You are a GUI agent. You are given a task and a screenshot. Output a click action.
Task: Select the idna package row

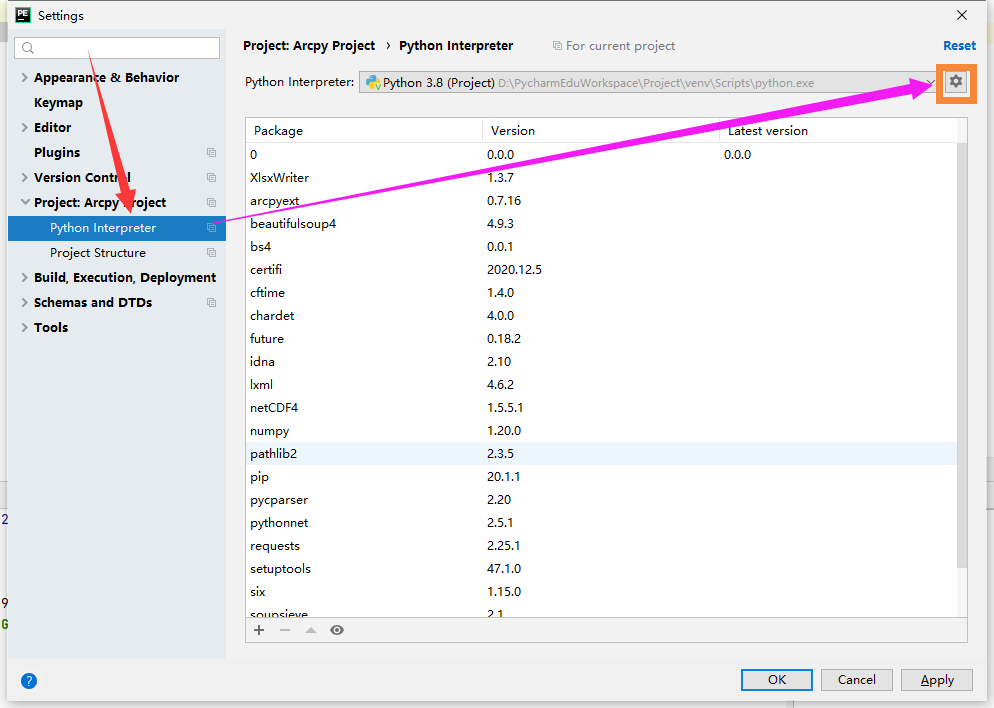(601, 361)
